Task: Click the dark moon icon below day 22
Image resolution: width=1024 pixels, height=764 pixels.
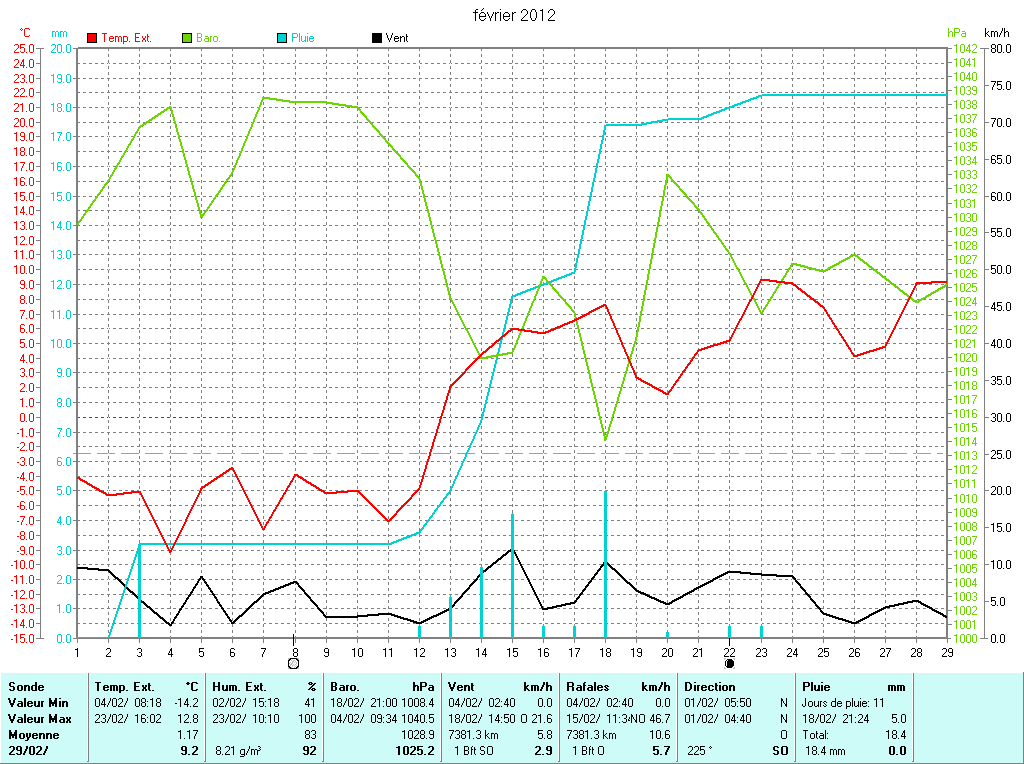Action: 730,663
